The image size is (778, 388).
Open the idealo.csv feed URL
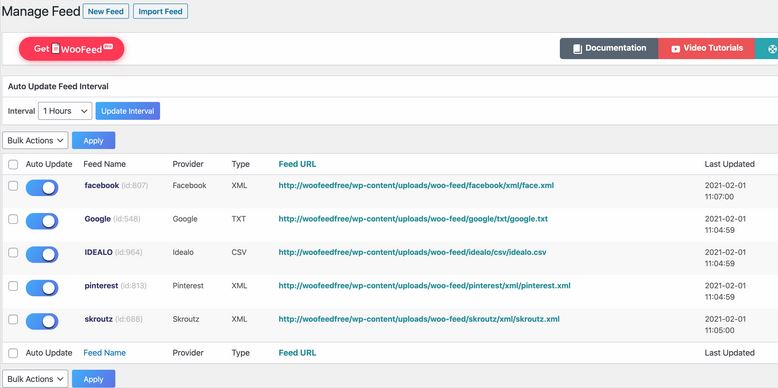pyautogui.click(x=412, y=252)
